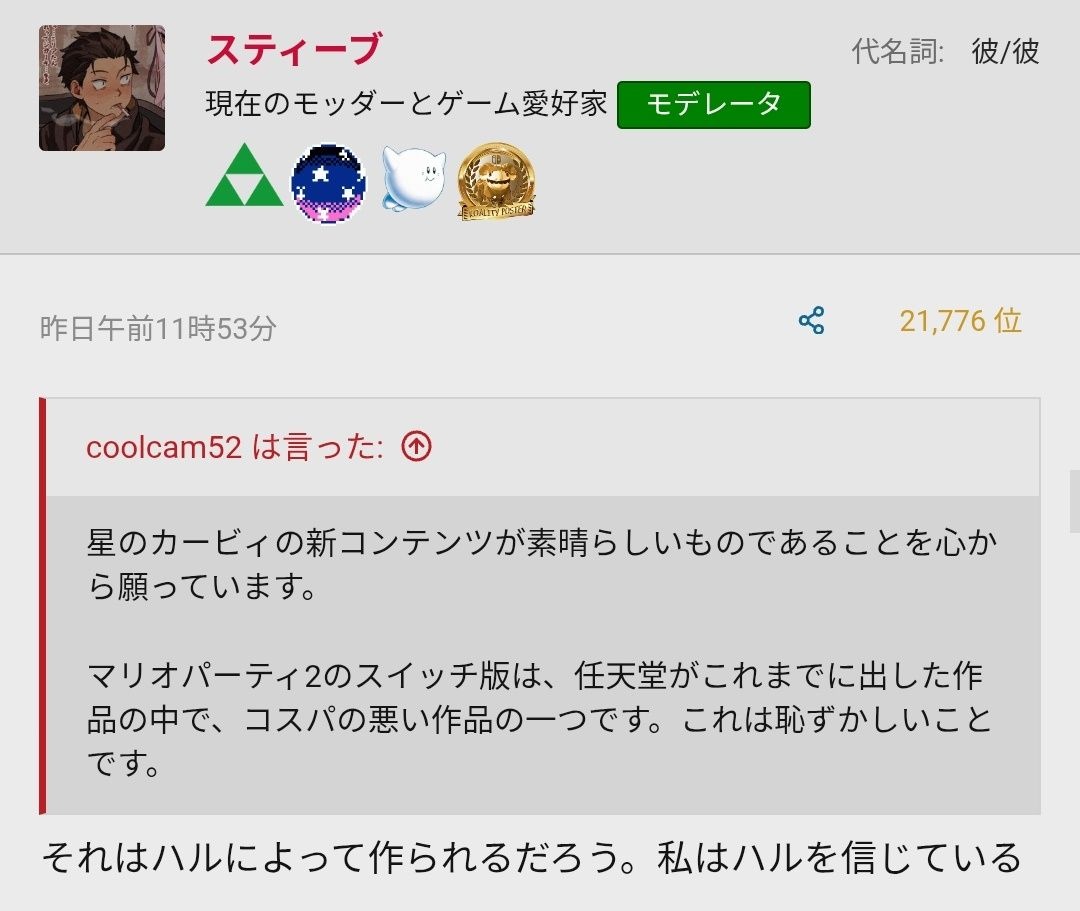Click the 彼/彼 pronoun value
Viewport: 1080px width, 911px height.
tap(1006, 52)
